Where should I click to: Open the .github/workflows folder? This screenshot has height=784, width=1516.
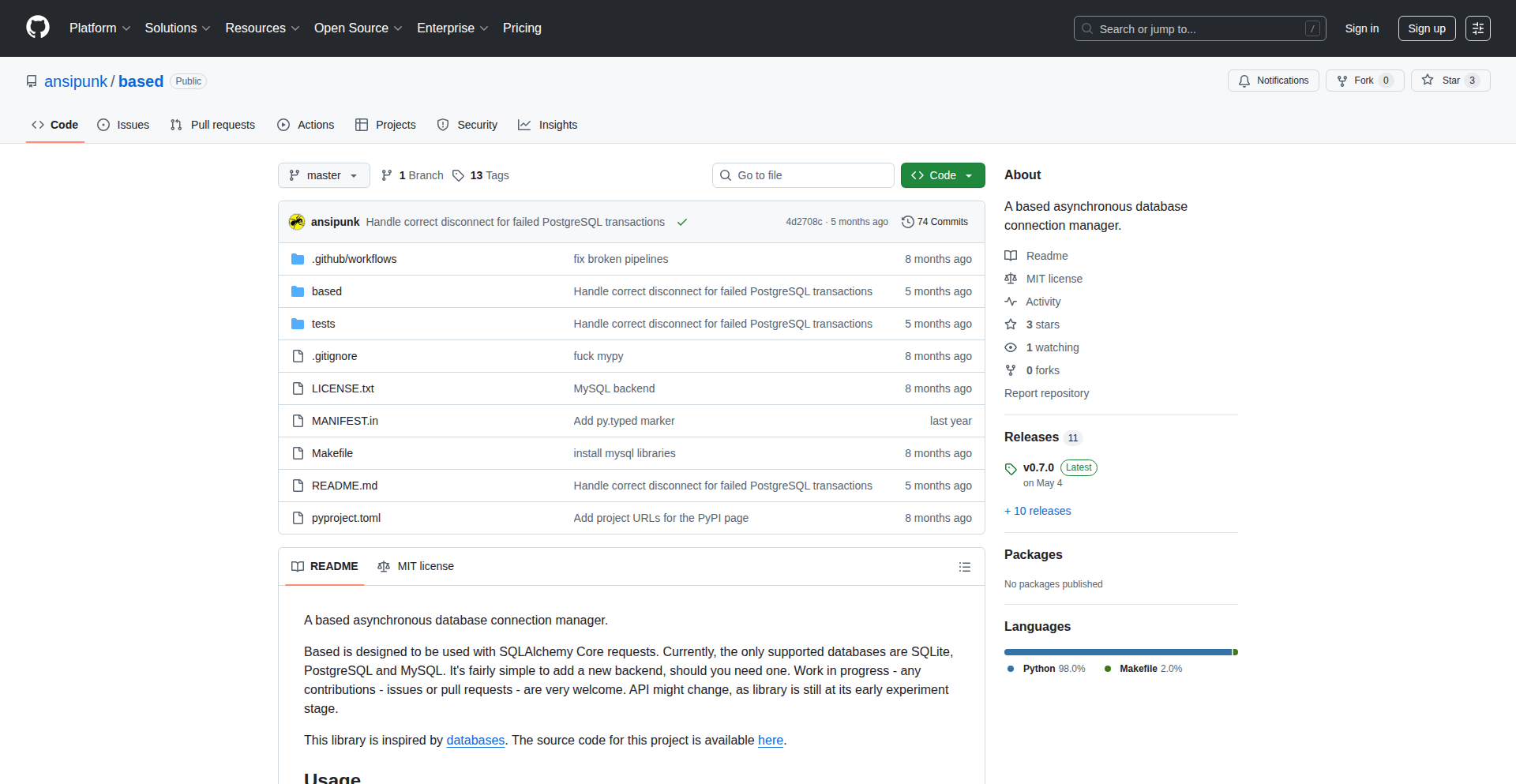tap(354, 259)
